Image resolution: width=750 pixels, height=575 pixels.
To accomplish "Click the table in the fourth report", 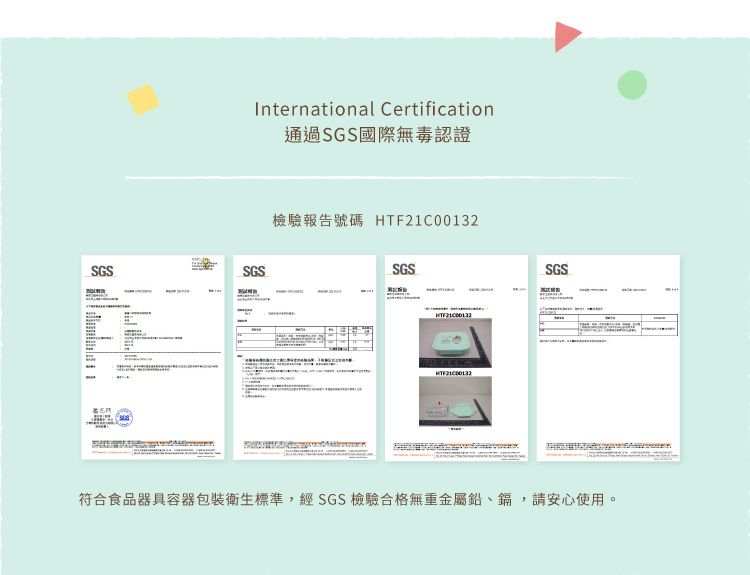I will (x=608, y=325).
